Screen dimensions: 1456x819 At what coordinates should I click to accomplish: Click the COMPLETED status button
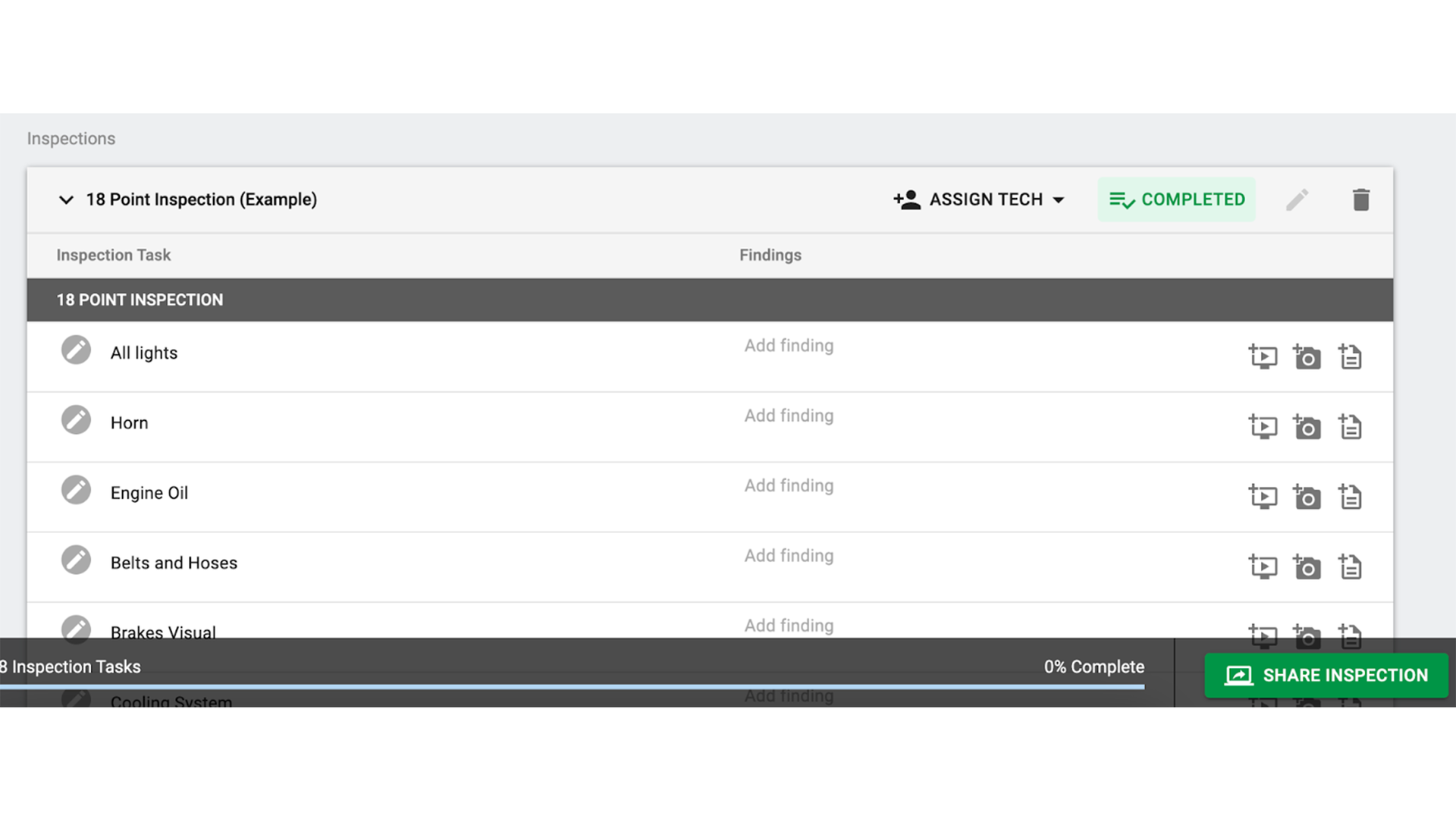coord(1176,199)
